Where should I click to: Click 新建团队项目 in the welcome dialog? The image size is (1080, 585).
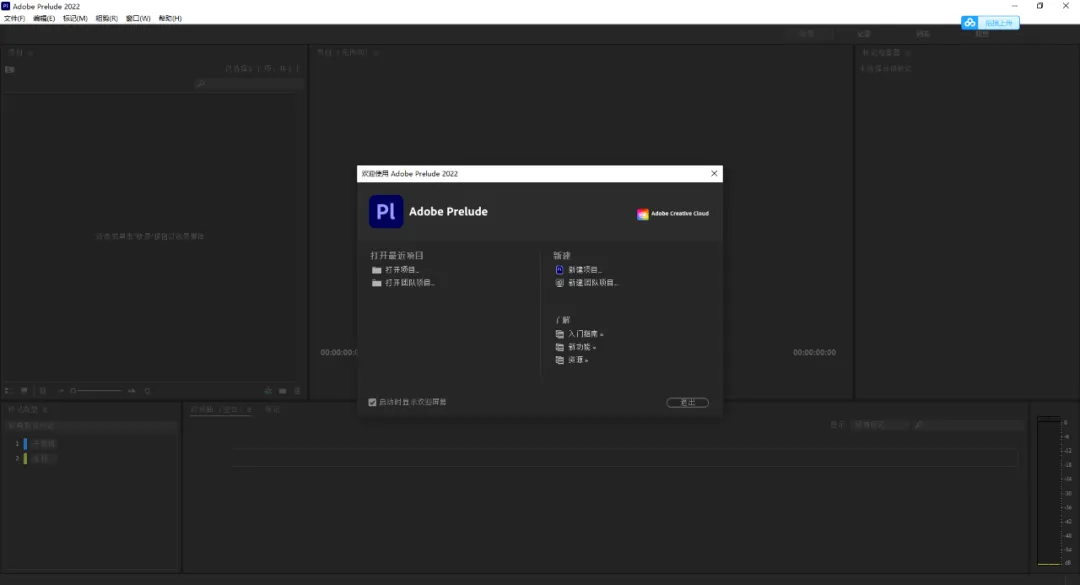[x=592, y=283]
